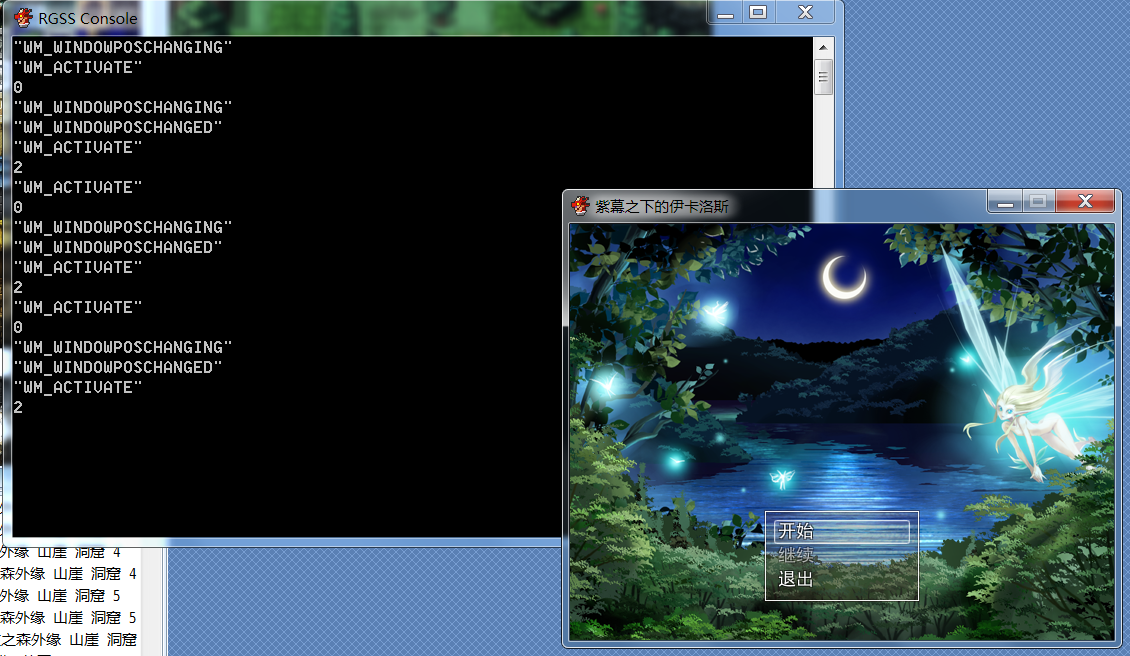Click the 紫幕之下的伊卡洛斯 window title icon

(x=580, y=206)
